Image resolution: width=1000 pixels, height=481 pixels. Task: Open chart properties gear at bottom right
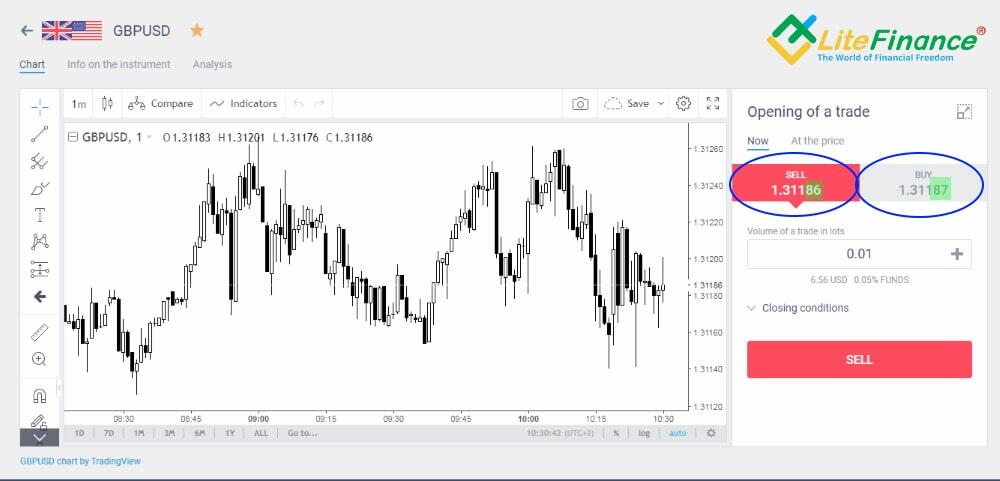(x=712, y=433)
